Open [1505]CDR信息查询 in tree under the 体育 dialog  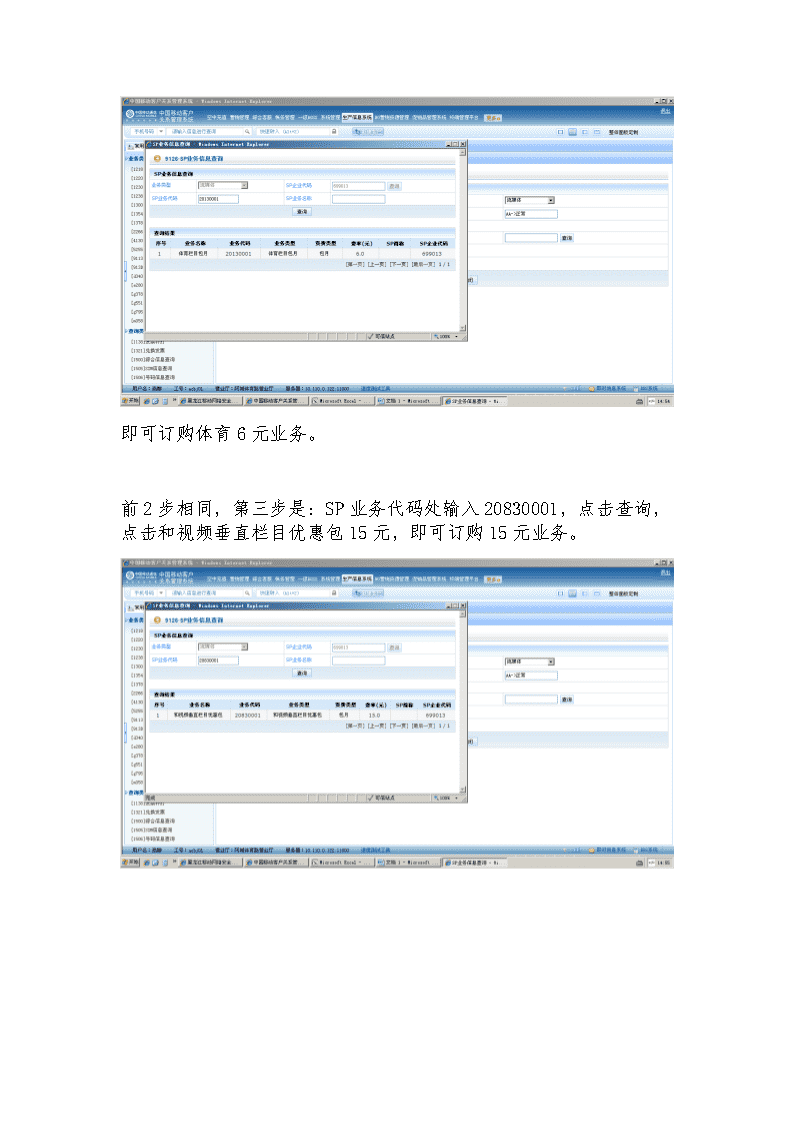coord(151,368)
